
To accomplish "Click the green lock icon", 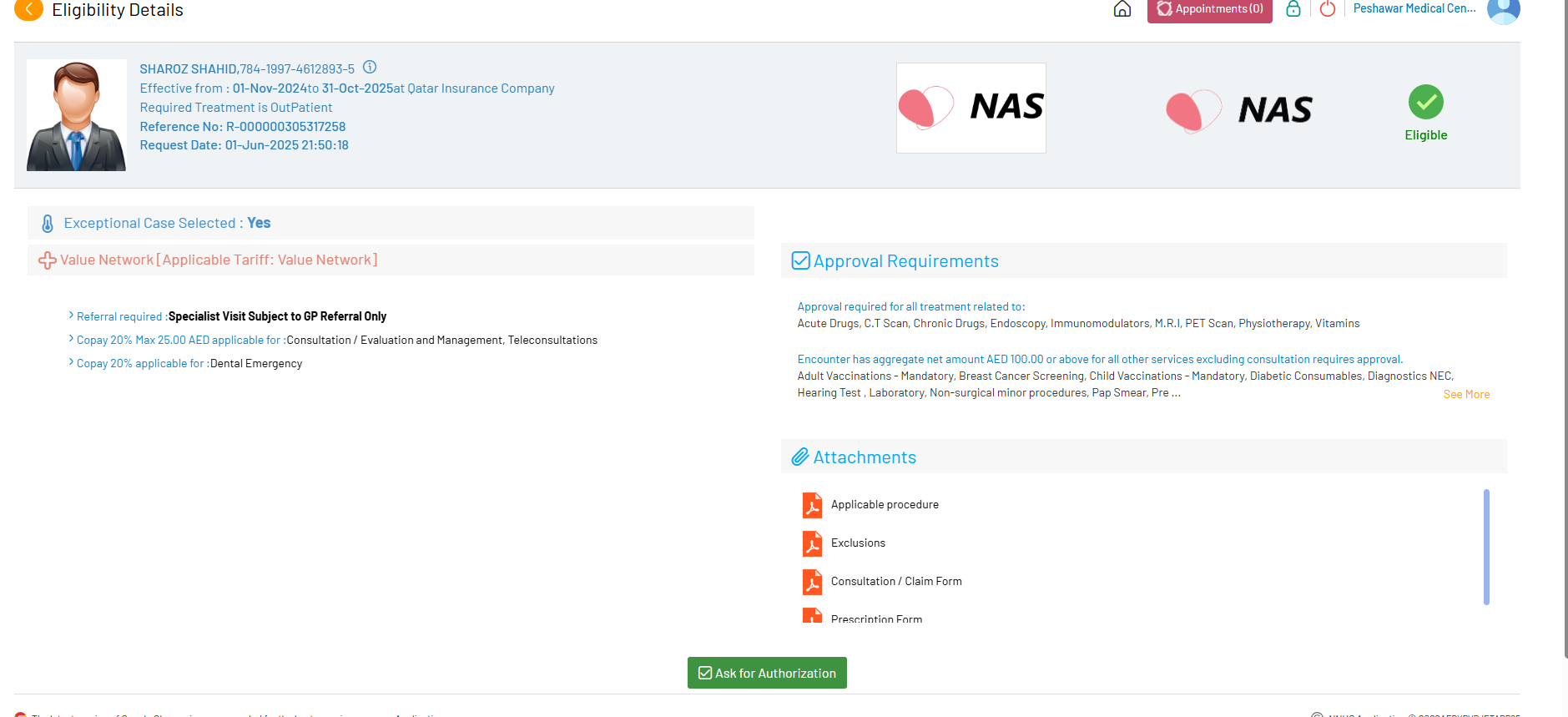I will (x=1293, y=9).
